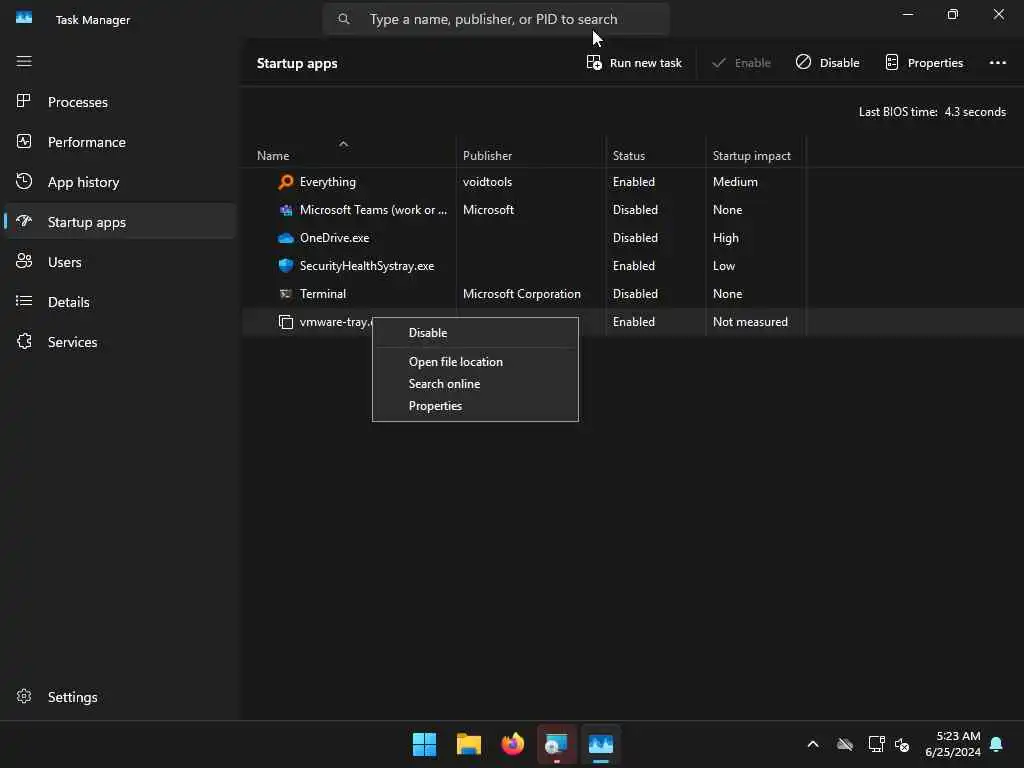
Task: Click the toolbar Disable button
Action: [x=827, y=63]
